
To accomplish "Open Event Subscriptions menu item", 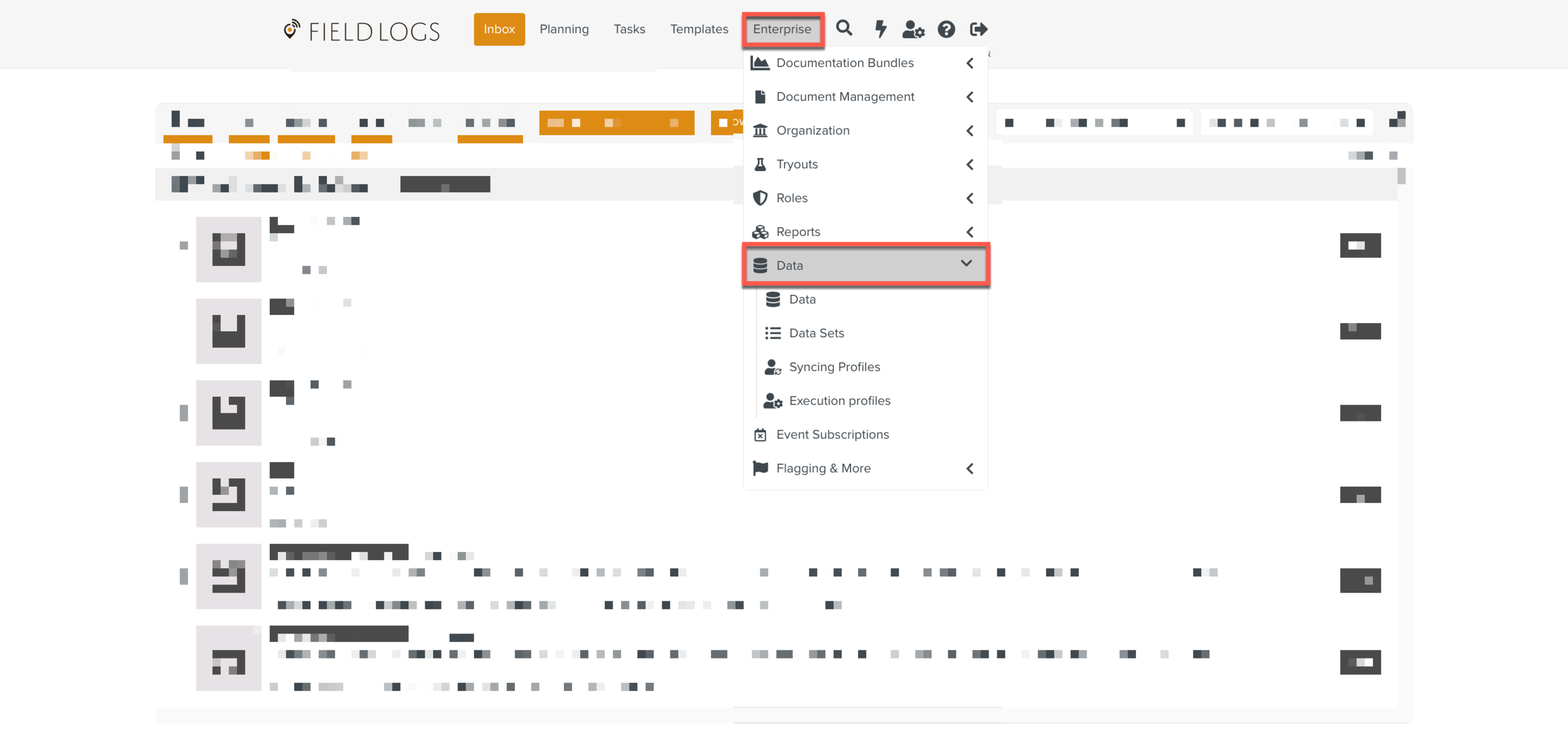I will coord(832,435).
